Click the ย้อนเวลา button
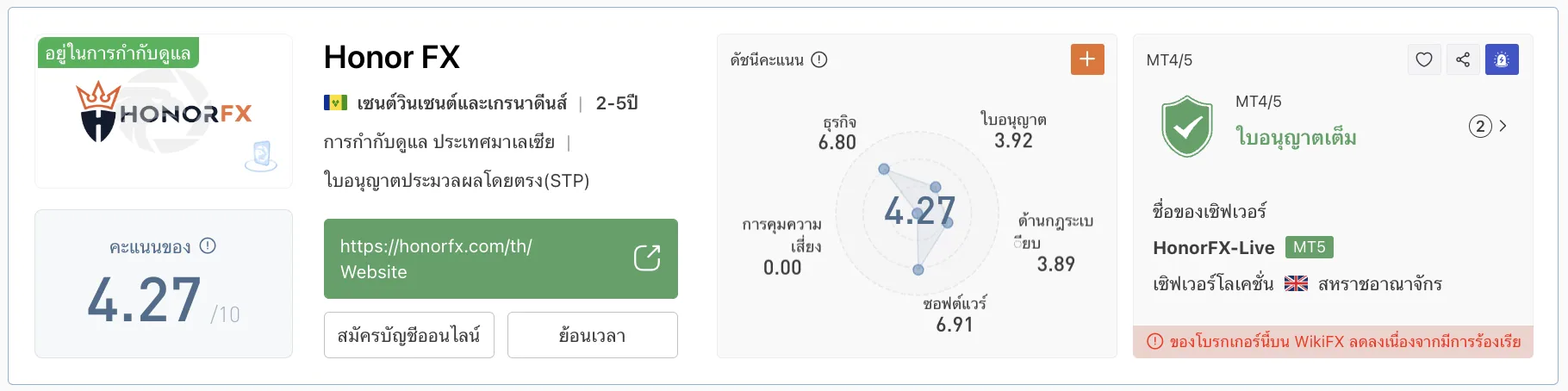The image size is (1568, 391). (x=593, y=335)
